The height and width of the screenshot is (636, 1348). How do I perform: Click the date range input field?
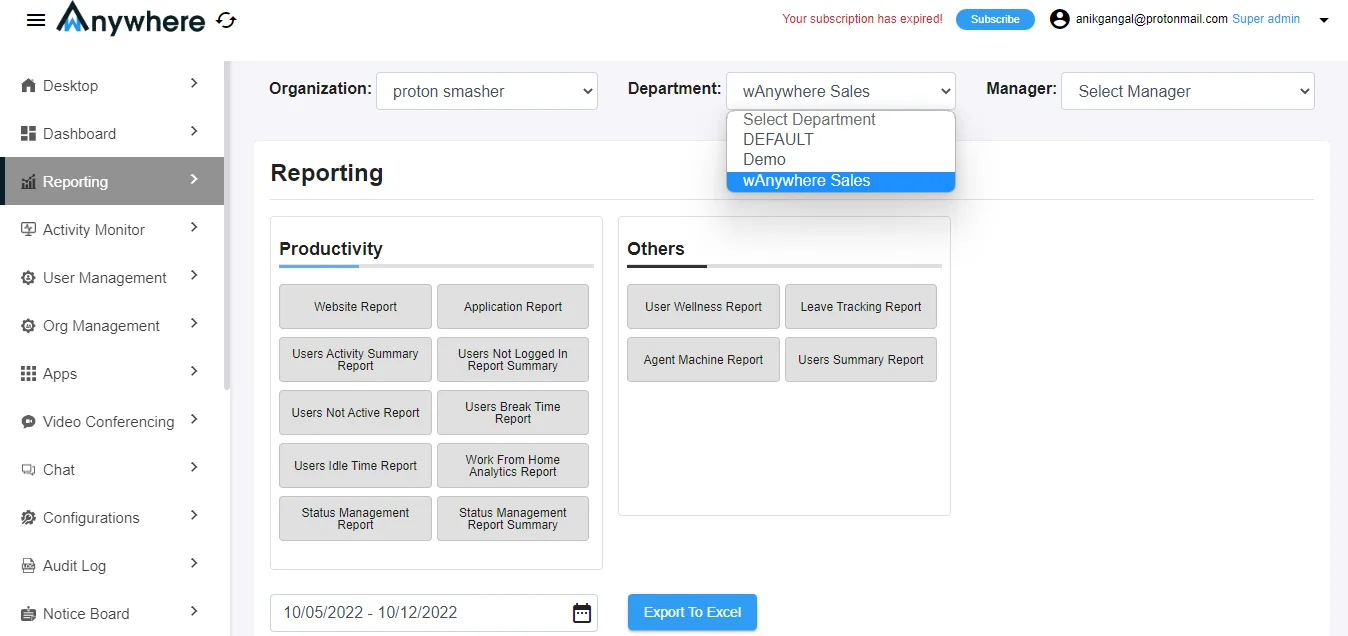click(x=434, y=613)
